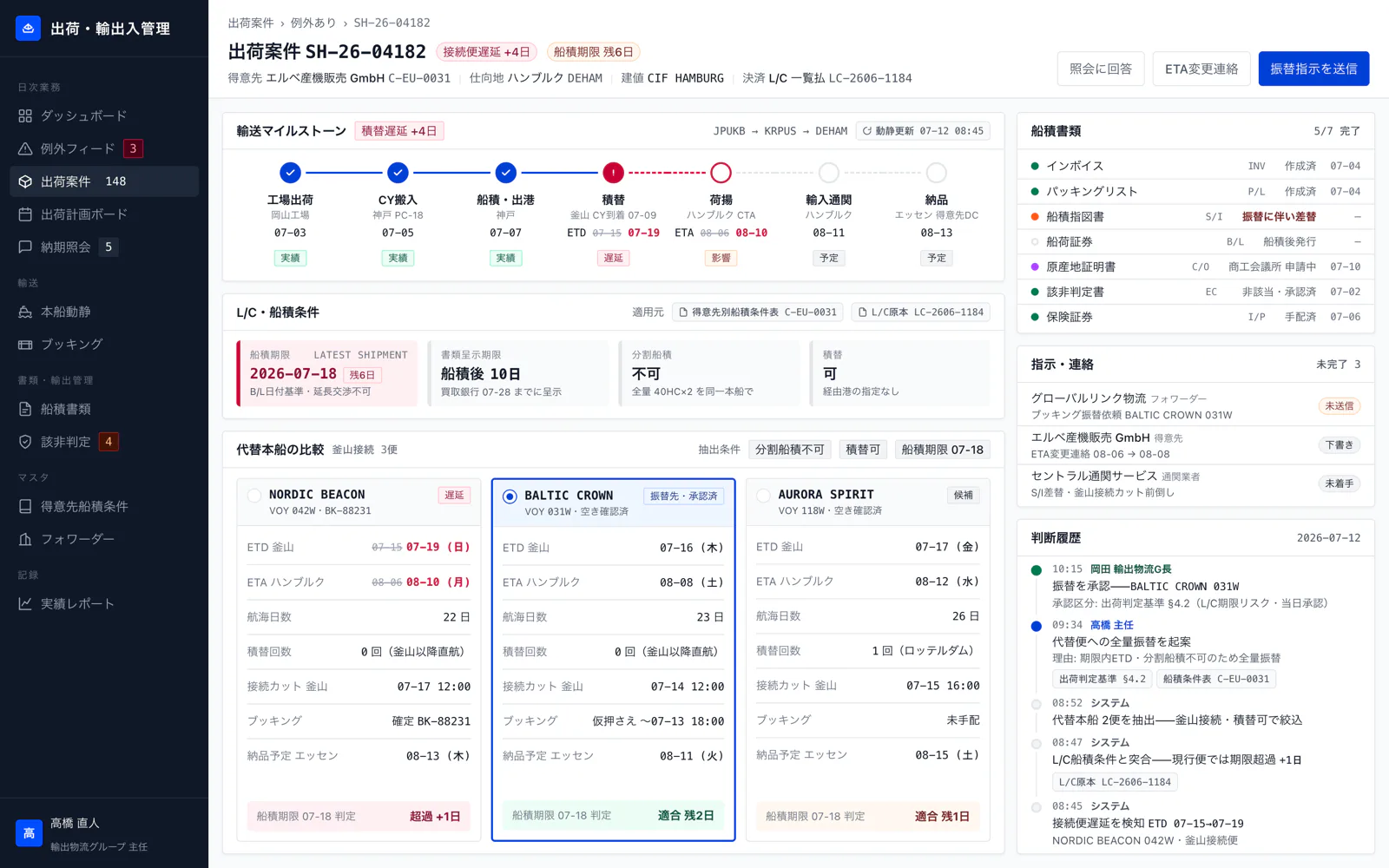Click the 出荷案件 box icon

coord(25,181)
